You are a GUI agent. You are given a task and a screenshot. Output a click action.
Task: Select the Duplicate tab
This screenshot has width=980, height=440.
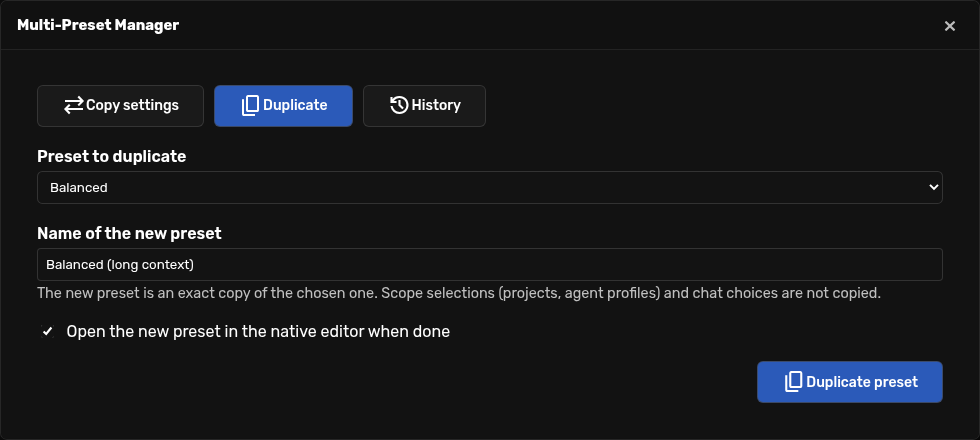tap(283, 106)
